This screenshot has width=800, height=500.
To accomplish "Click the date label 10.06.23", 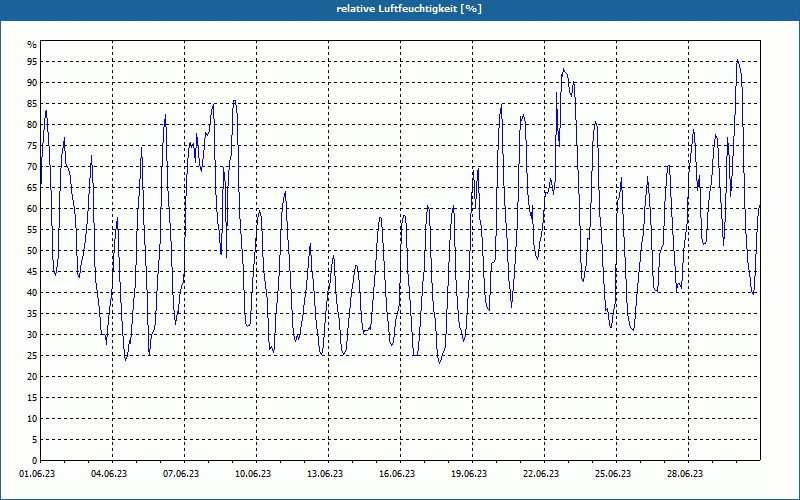I will (x=253, y=474).
